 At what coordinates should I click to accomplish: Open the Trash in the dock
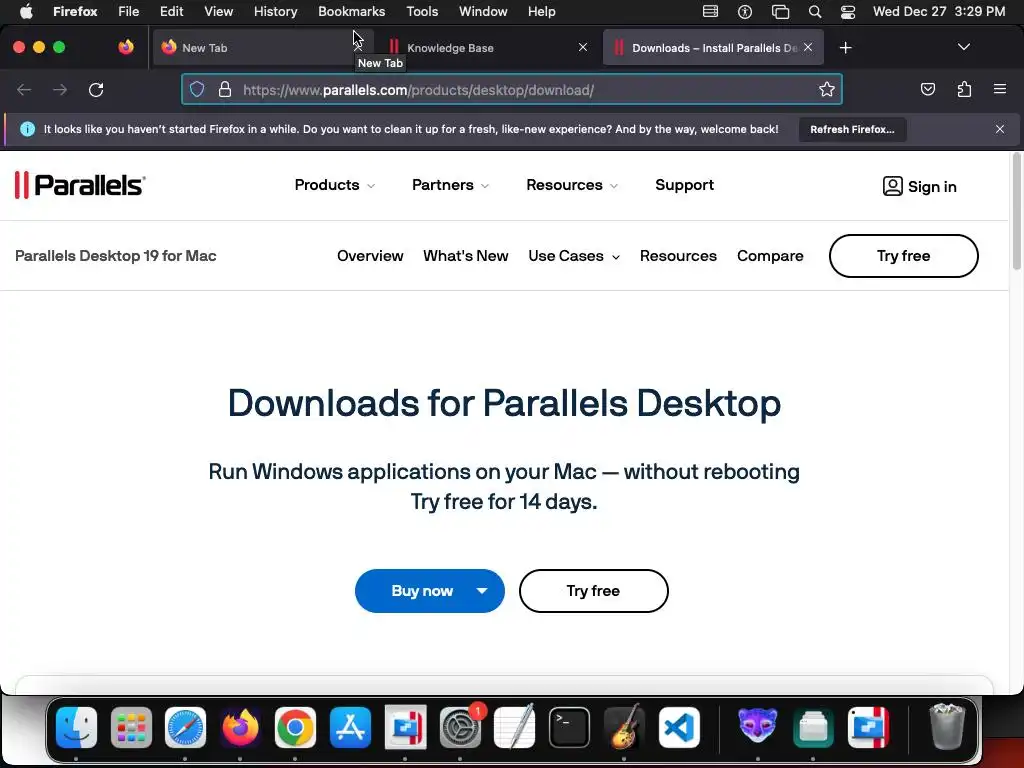click(947, 727)
